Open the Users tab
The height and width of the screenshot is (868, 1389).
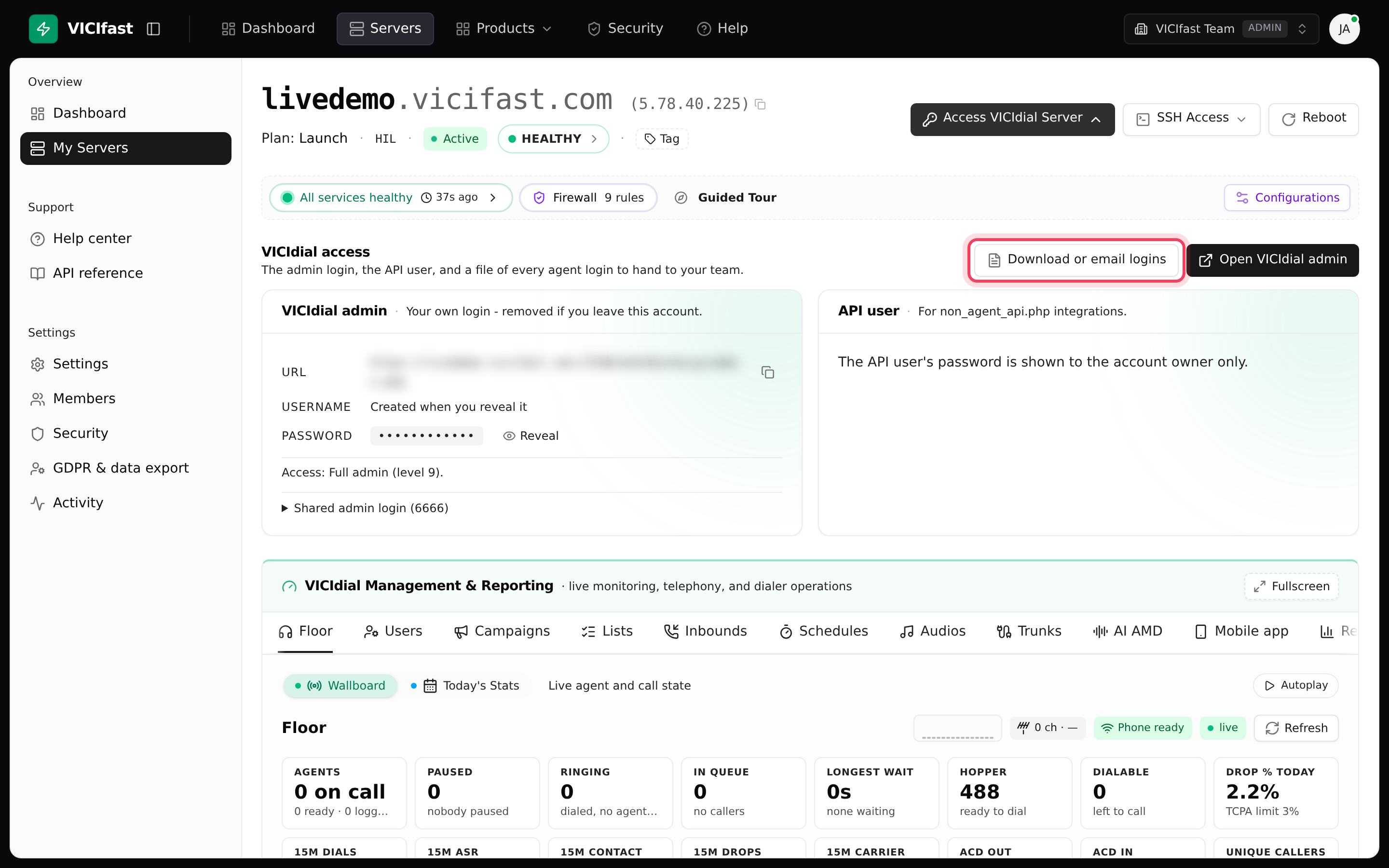click(x=393, y=632)
